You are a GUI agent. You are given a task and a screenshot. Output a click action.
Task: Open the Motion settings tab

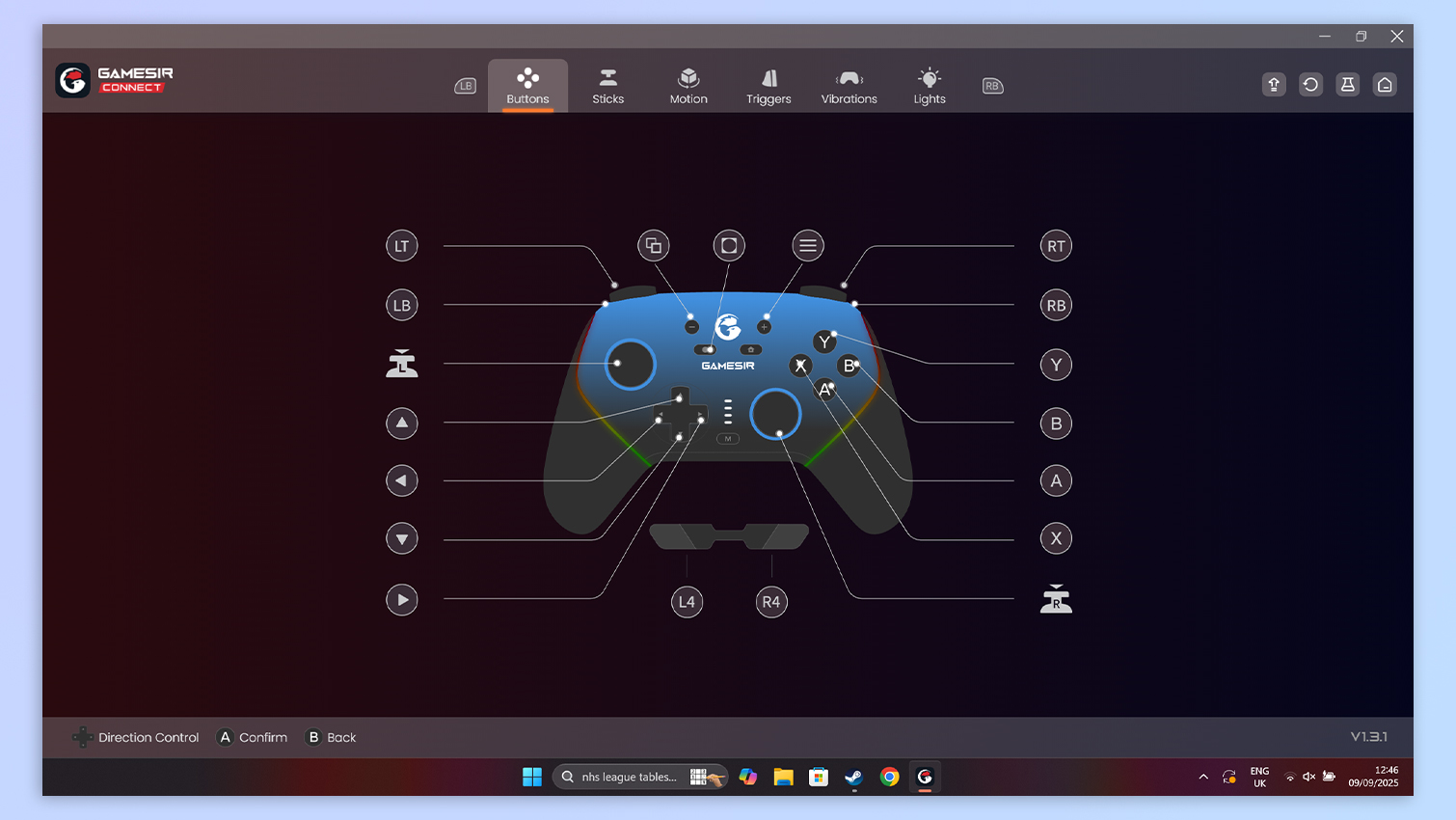click(x=688, y=86)
